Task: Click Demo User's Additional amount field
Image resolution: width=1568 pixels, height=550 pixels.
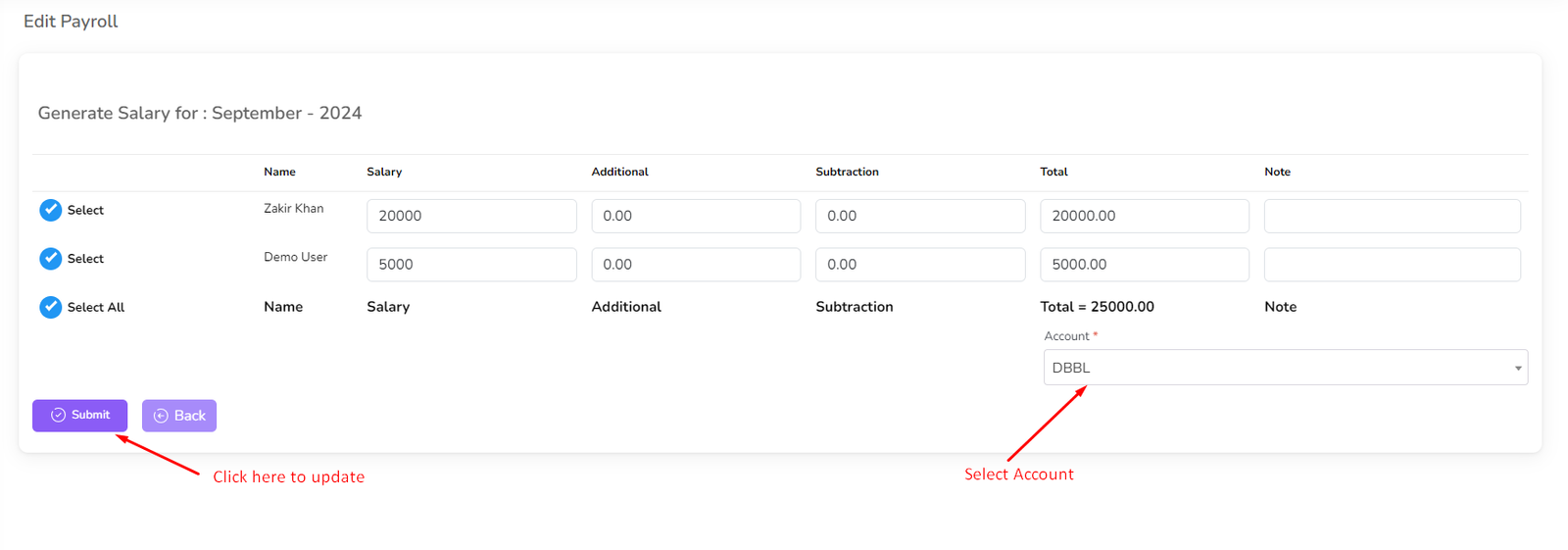Action: pos(696,265)
